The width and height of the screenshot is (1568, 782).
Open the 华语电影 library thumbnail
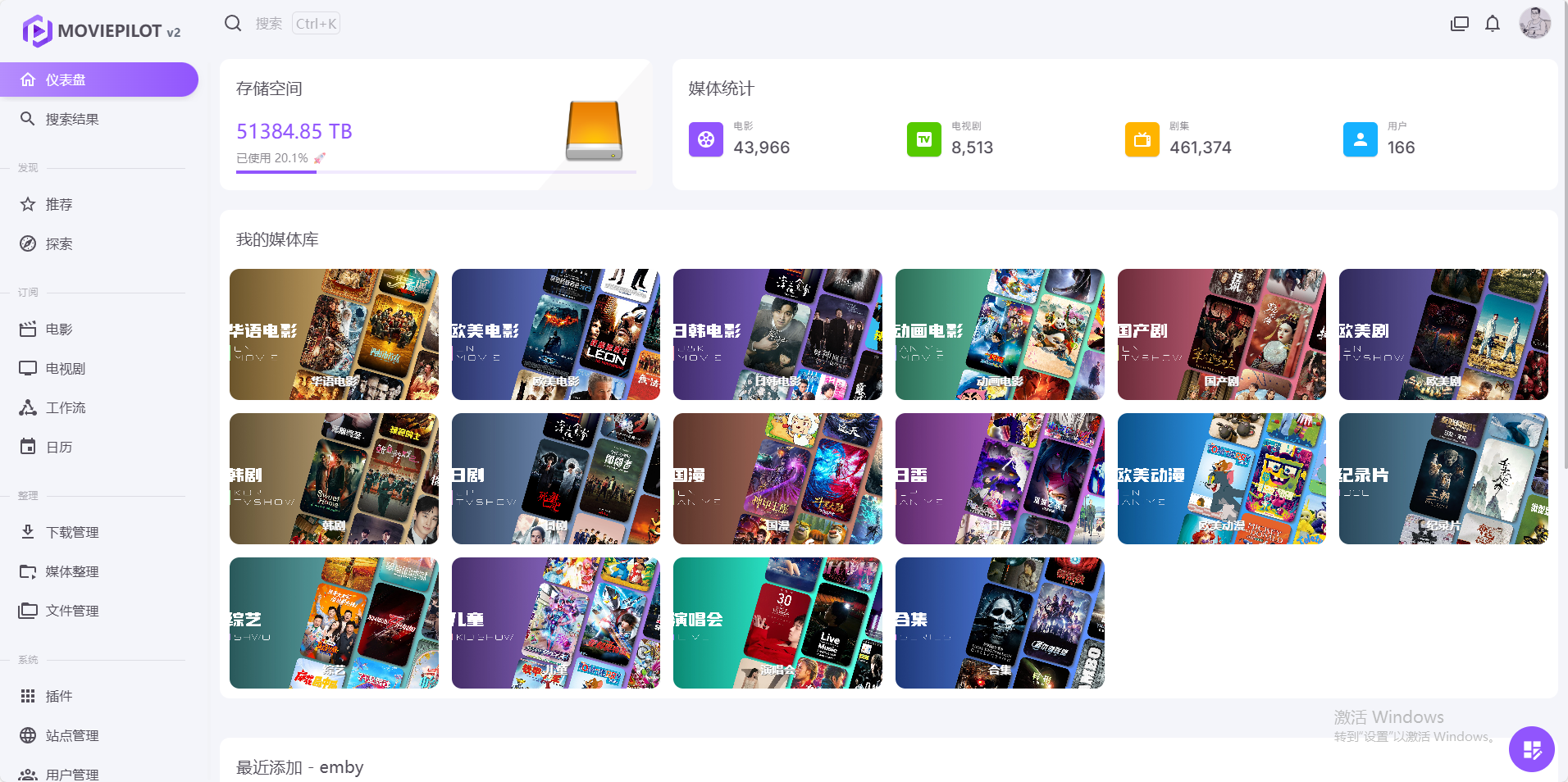(334, 334)
